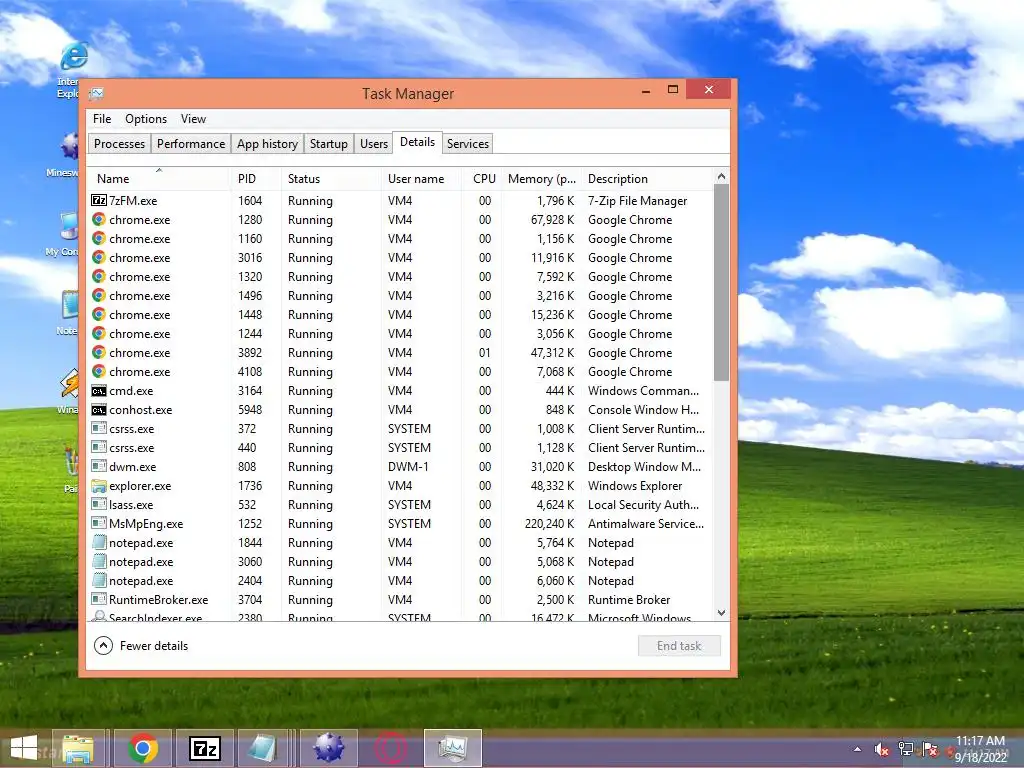This screenshot has width=1024, height=768.
Task: Switch to the App history tab
Action: point(267,144)
